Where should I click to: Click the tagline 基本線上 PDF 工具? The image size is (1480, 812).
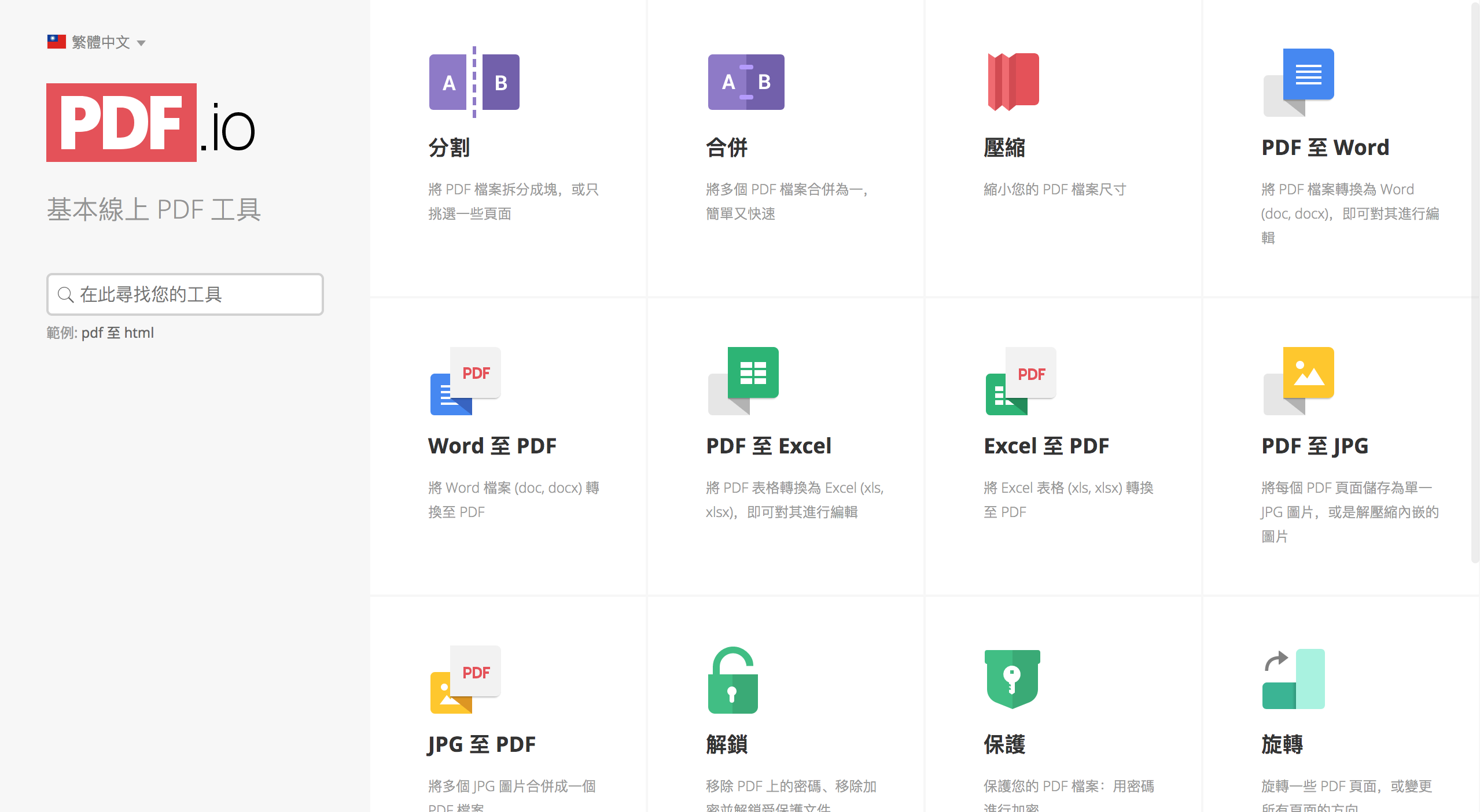tap(153, 209)
